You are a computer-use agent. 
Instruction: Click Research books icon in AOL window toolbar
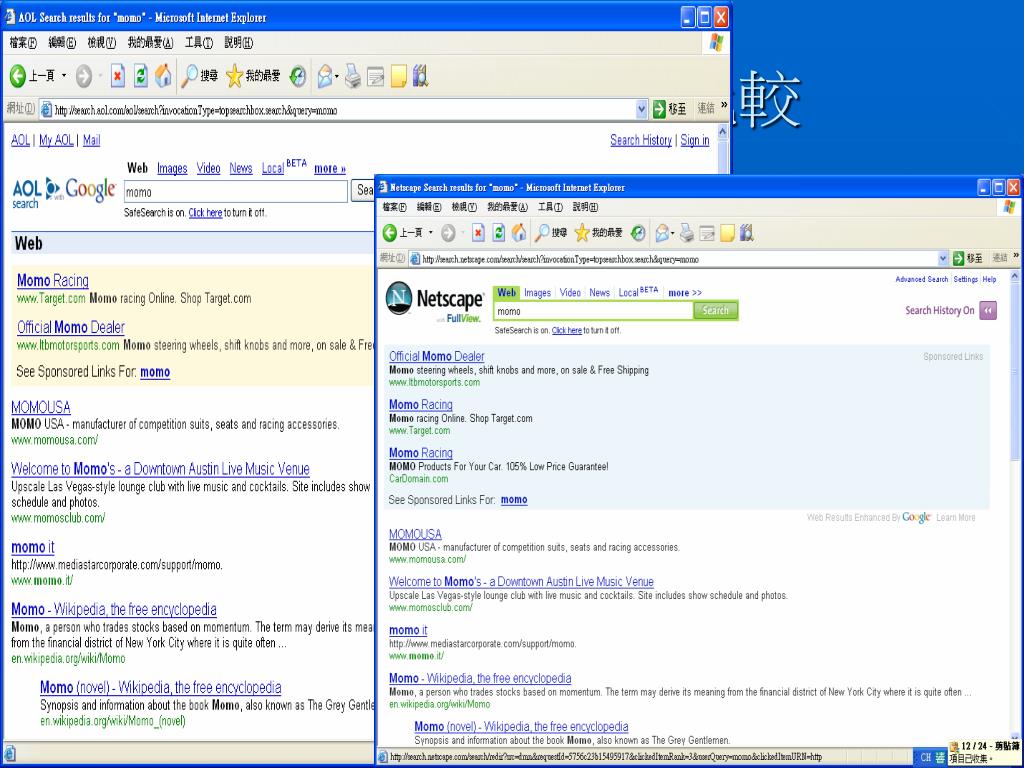(421, 76)
